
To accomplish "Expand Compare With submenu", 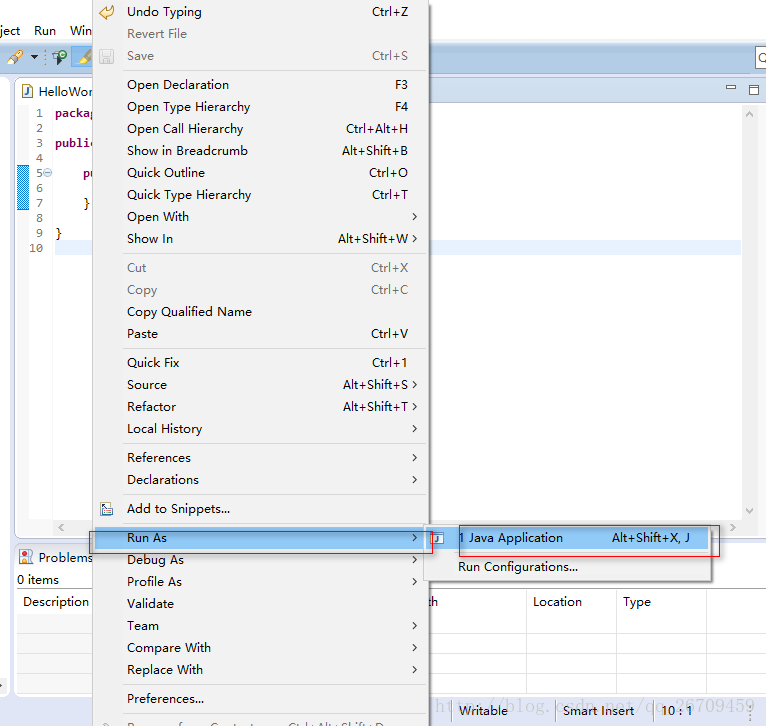I will pos(261,648).
